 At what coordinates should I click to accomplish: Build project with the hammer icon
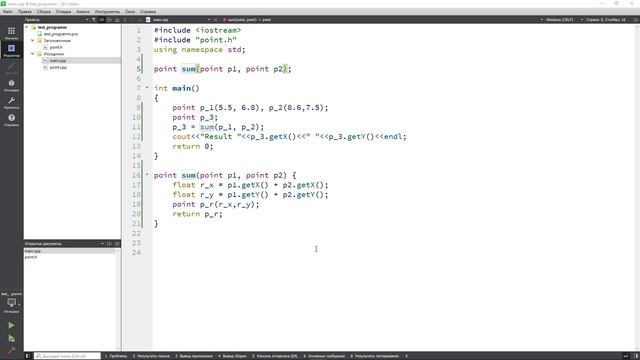pyautogui.click(x=11, y=350)
